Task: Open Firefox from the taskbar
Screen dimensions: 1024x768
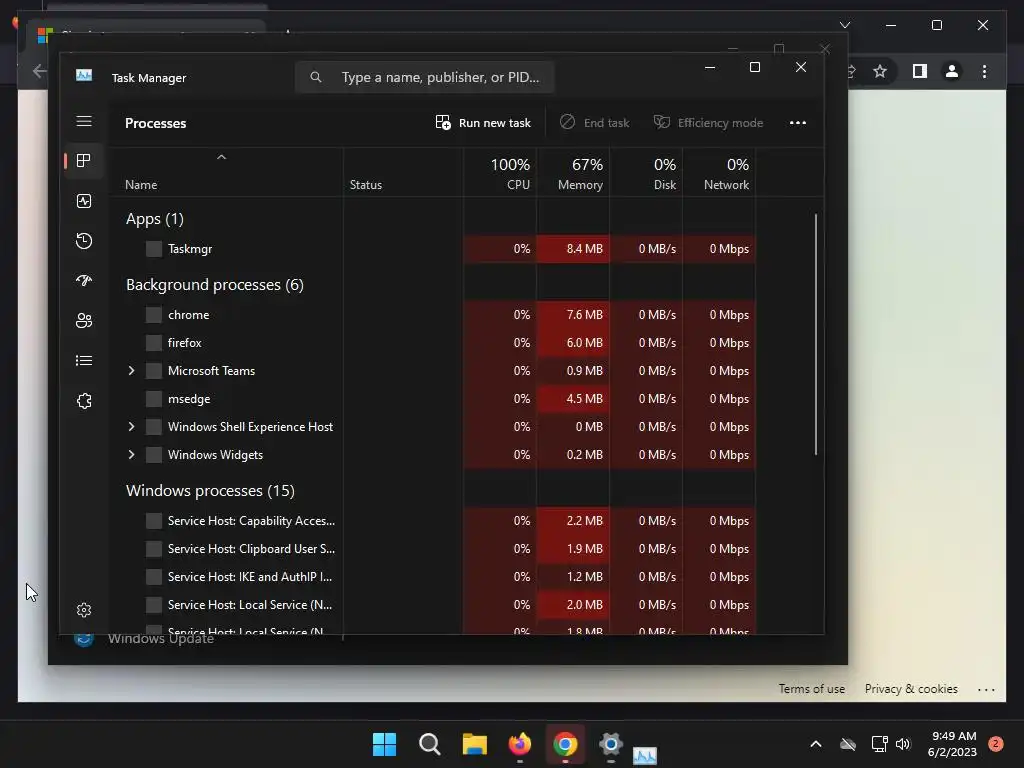Action: pyautogui.click(x=520, y=744)
